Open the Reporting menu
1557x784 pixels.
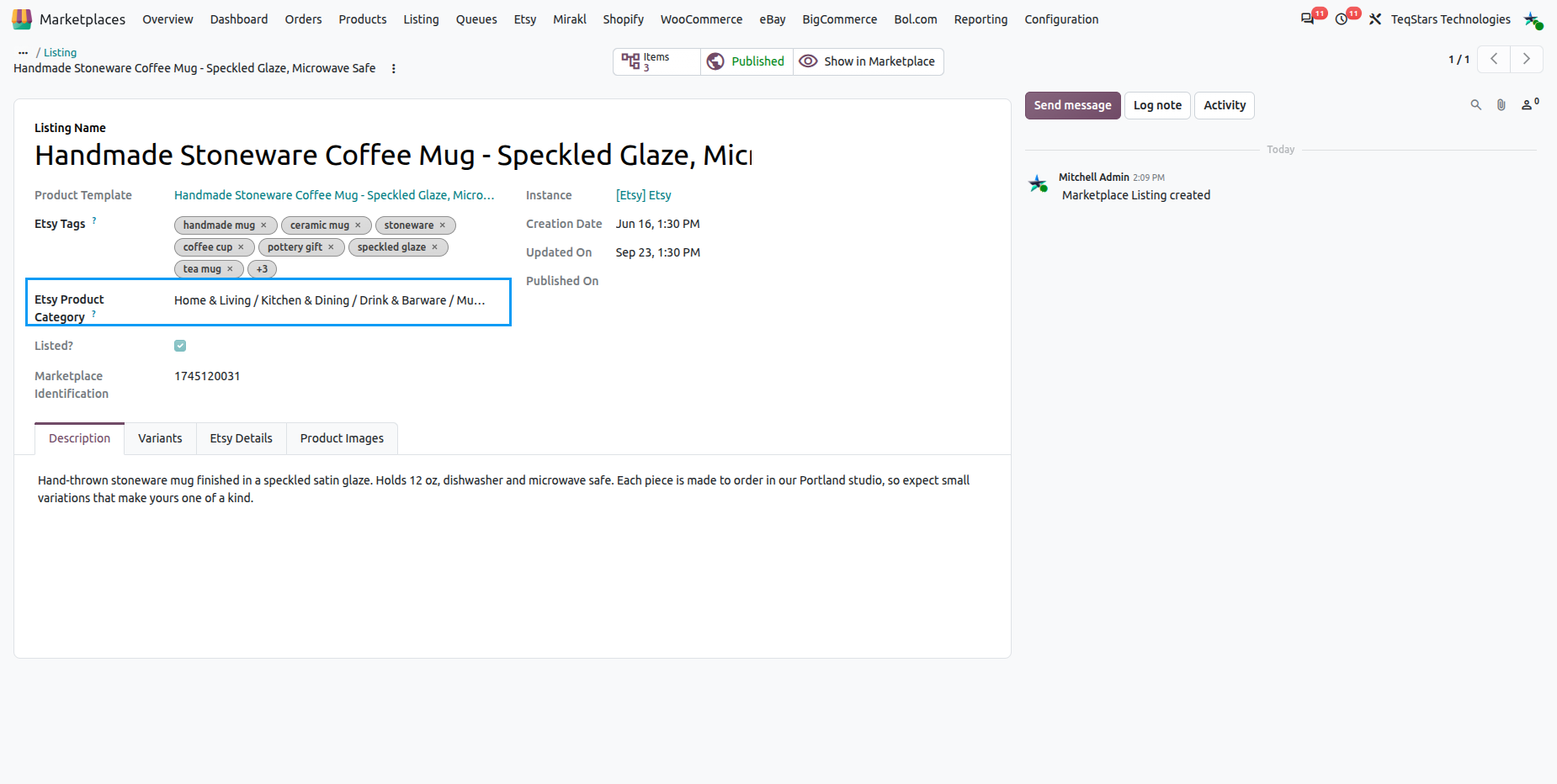coord(980,19)
